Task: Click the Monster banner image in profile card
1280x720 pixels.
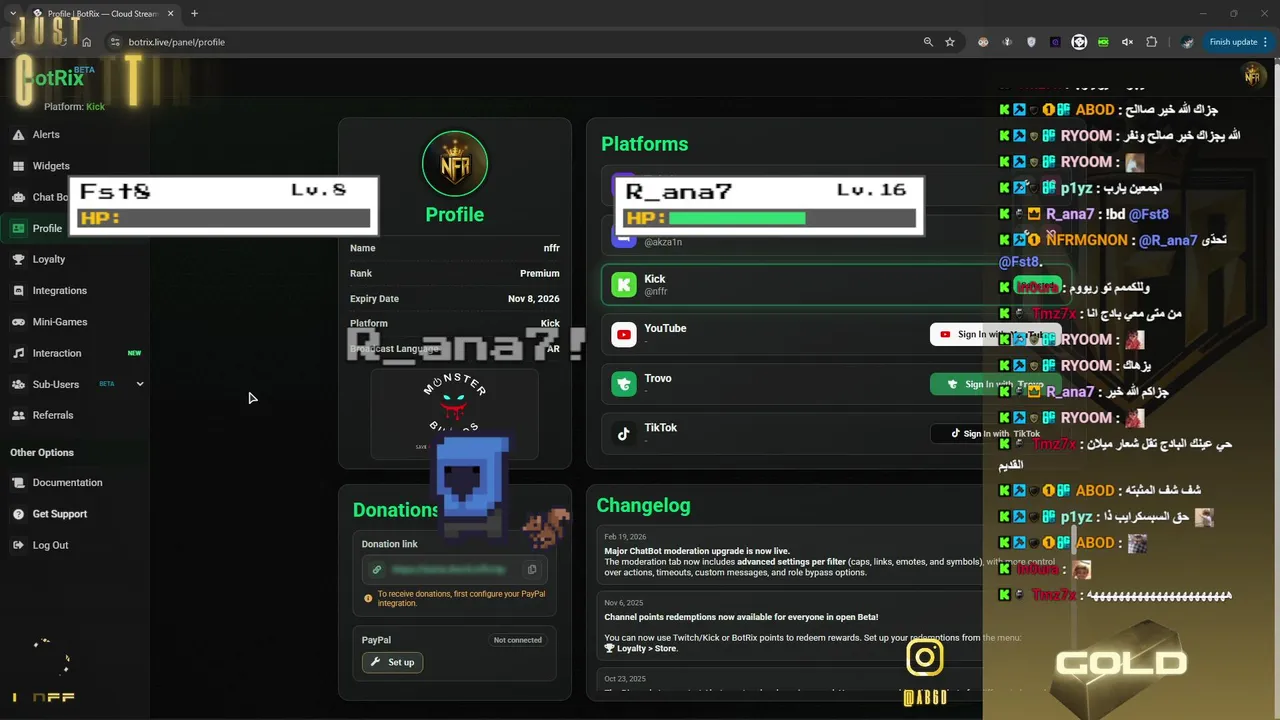Action: click(x=455, y=414)
